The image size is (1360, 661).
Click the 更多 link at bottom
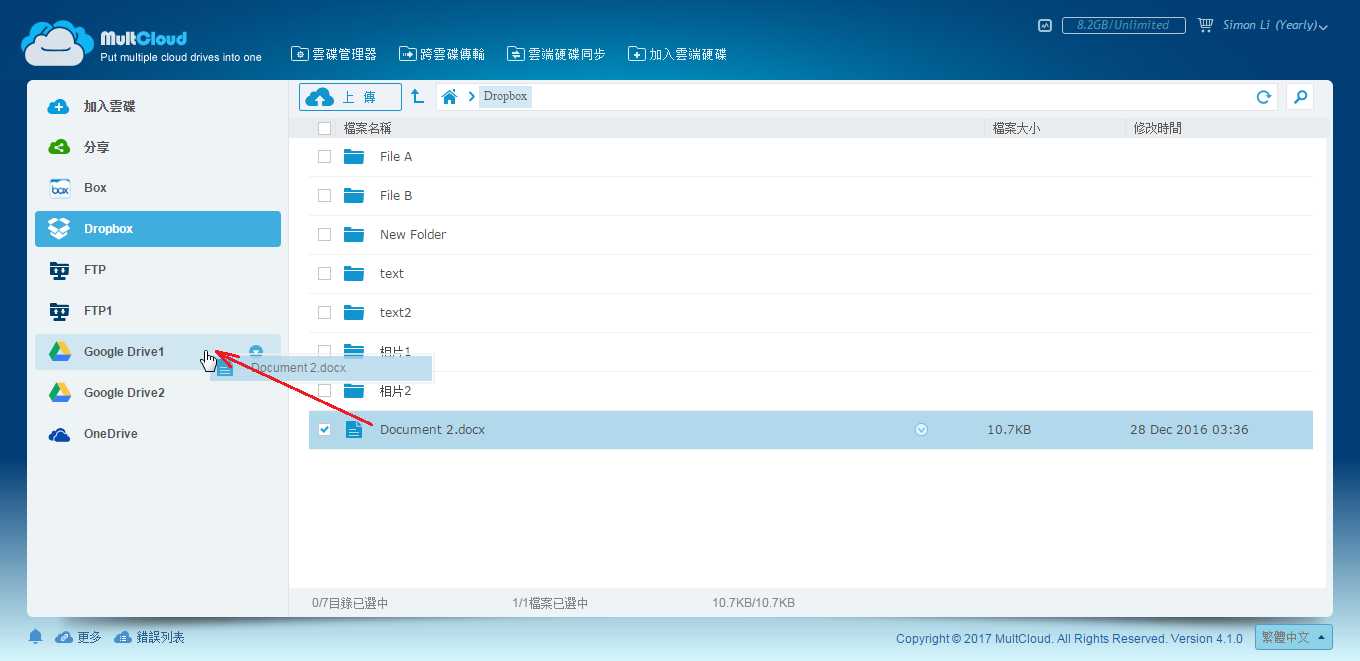(78, 637)
